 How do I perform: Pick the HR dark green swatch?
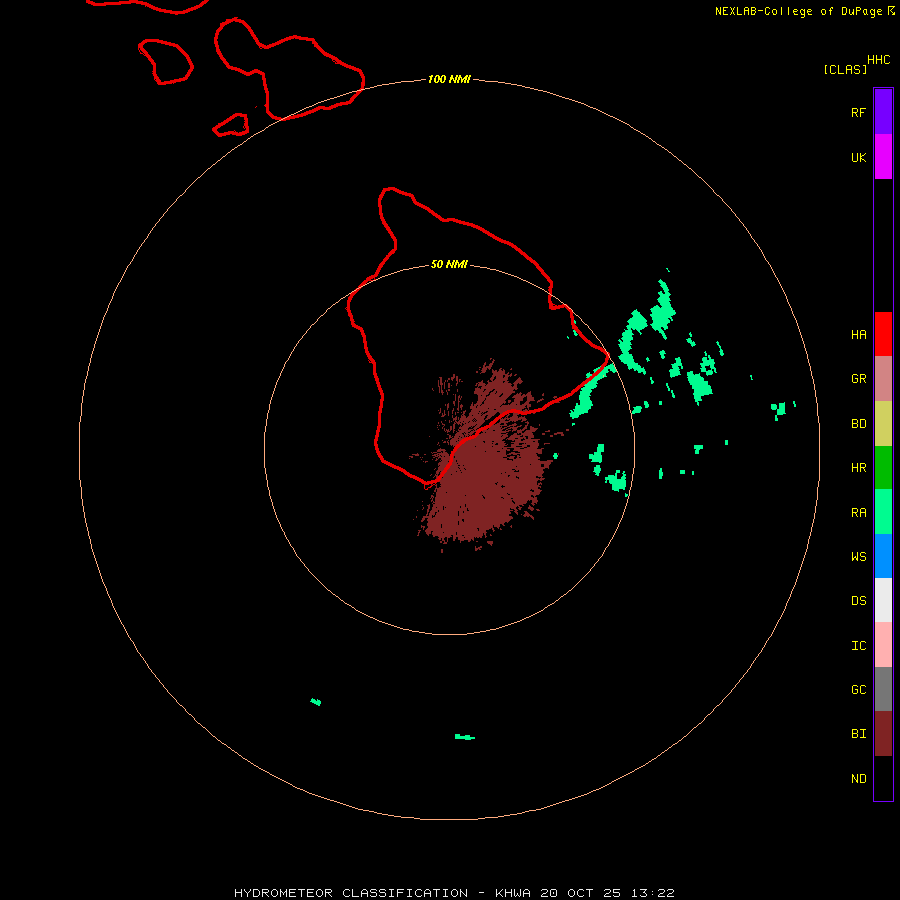(x=883, y=468)
